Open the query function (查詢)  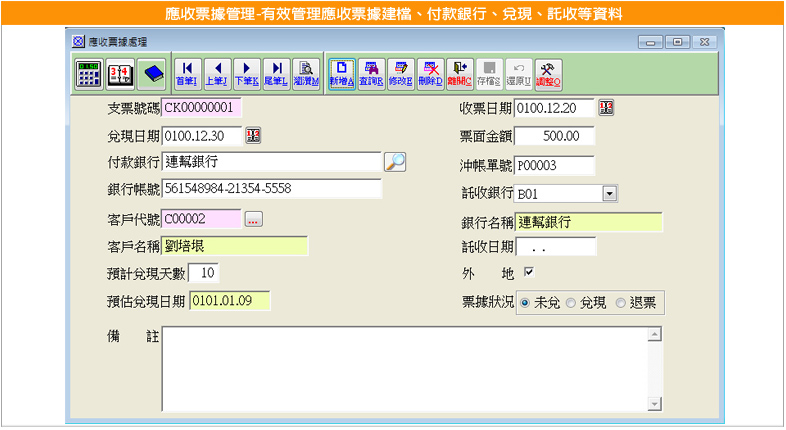pyautogui.click(x=371, y=73)
